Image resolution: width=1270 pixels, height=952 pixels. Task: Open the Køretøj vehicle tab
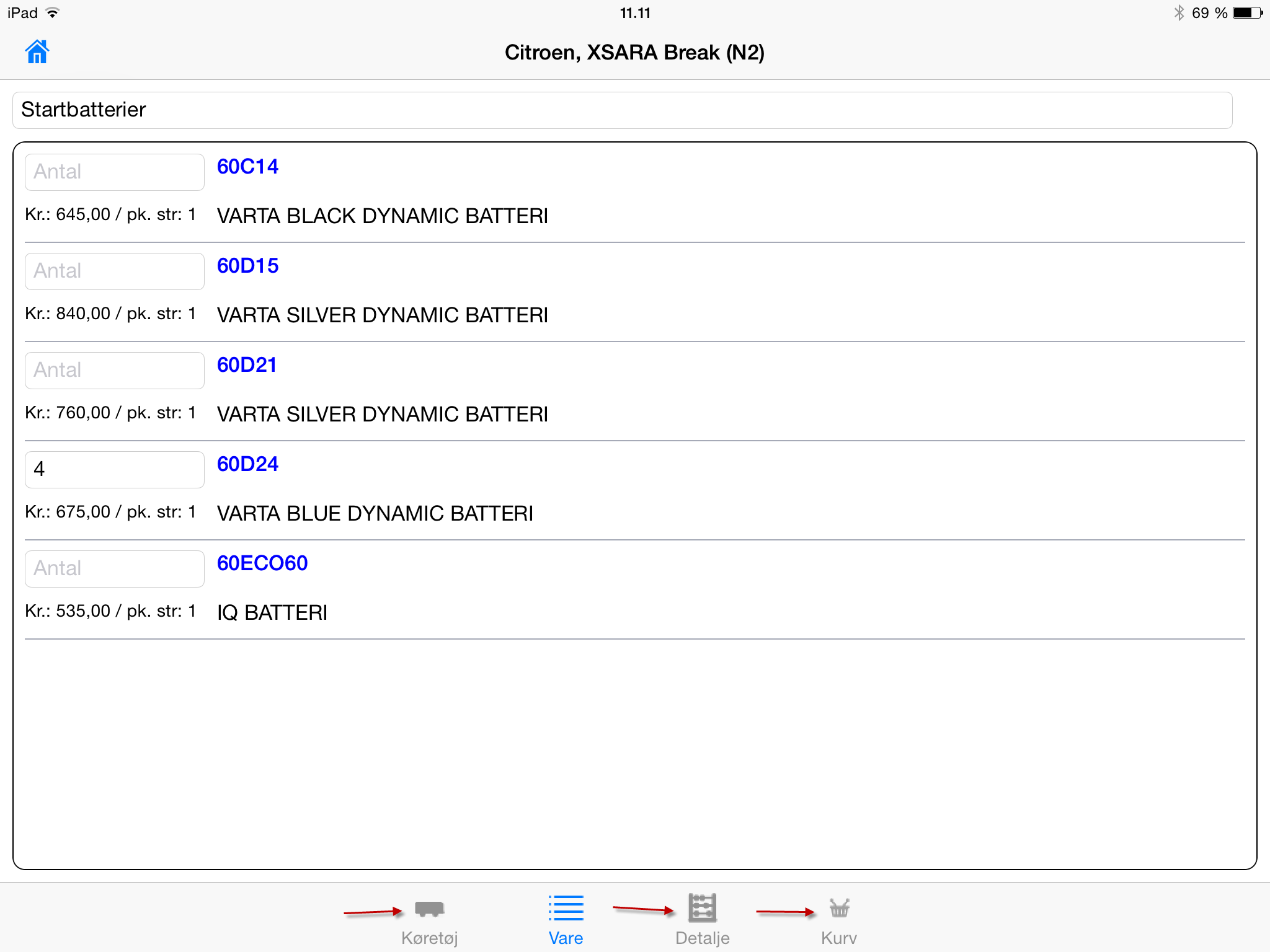point(429,920)
